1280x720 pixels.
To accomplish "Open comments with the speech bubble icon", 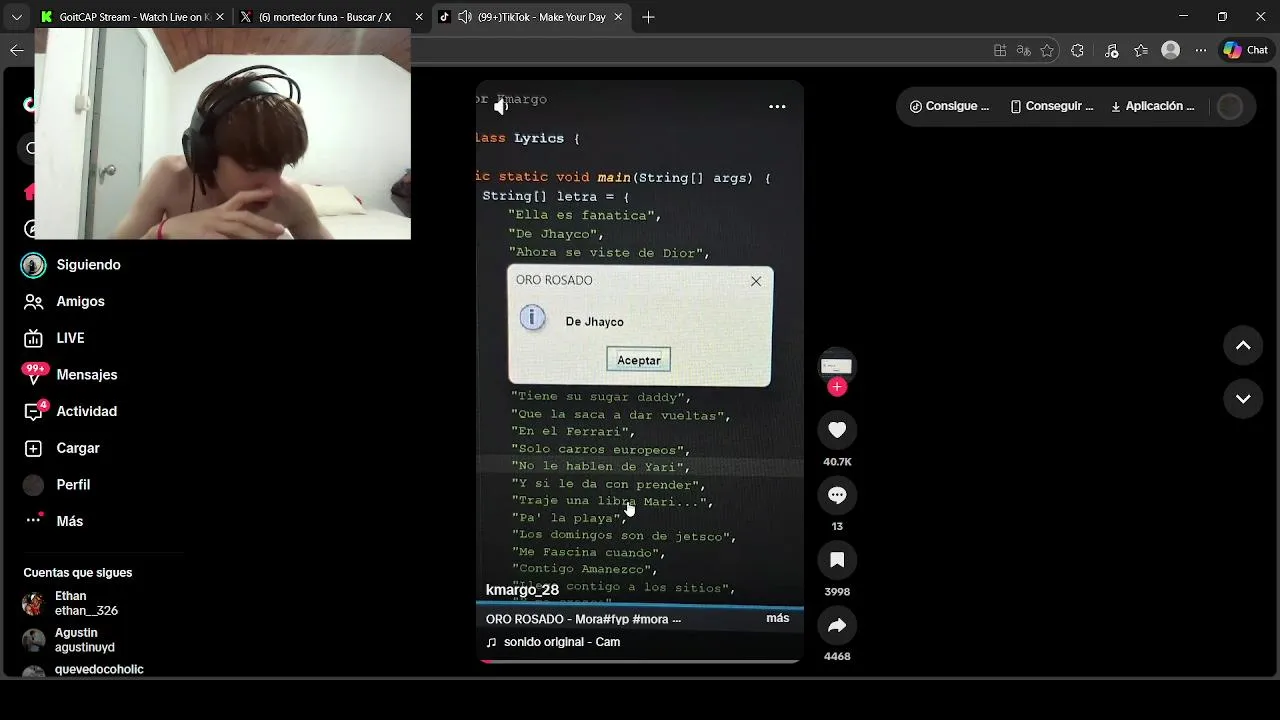I will [837, 495].
